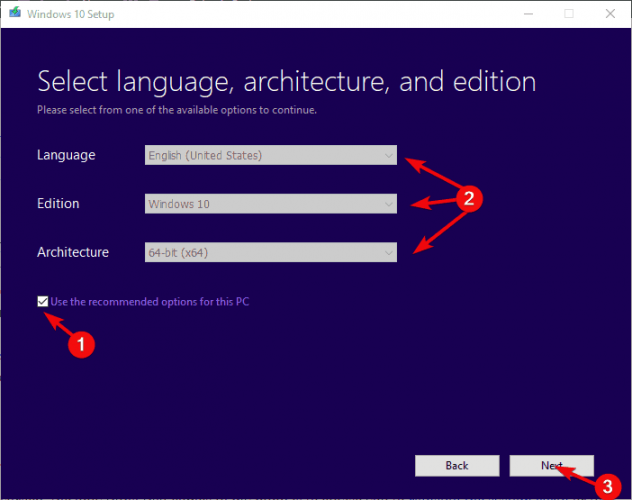
Task: Click the Language field label
Action: (66, 155)
